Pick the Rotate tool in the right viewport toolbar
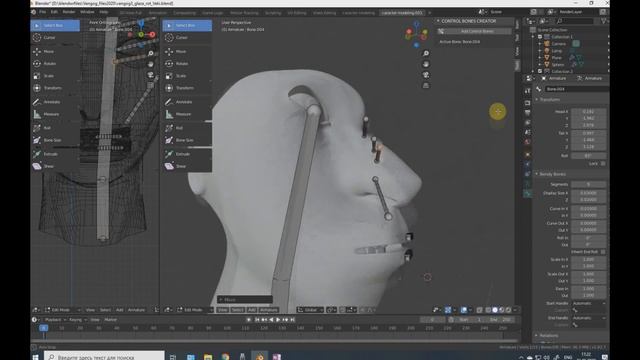Viewport: 640px width, 360px height. tap(187, 64)
